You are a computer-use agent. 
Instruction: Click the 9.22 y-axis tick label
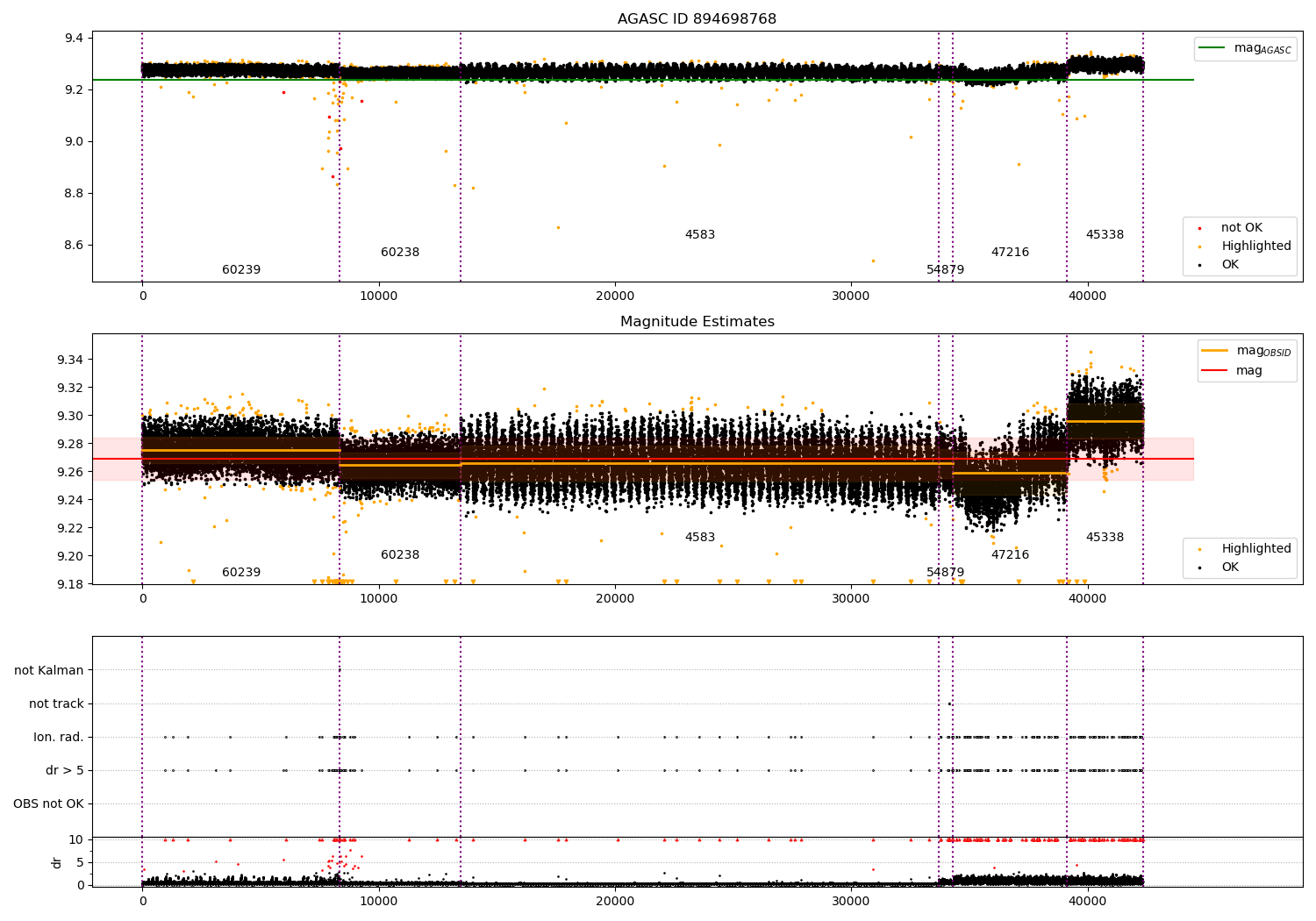(x=71, y=528)
